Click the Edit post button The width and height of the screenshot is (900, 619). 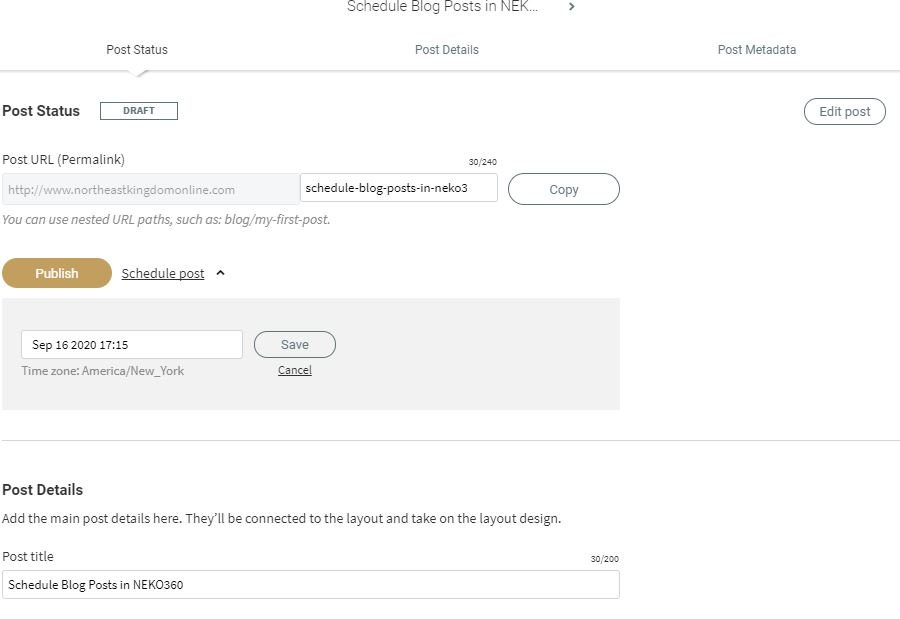844,111
